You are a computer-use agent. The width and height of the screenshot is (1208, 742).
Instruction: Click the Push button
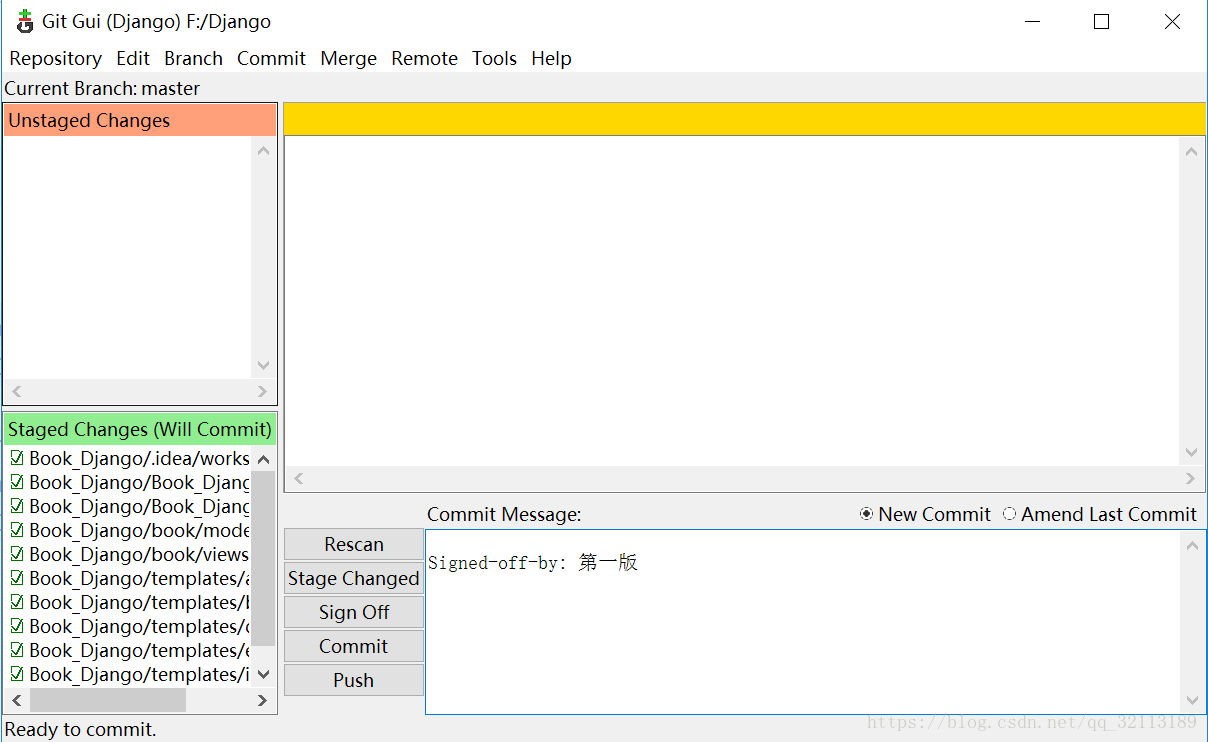click(354, 680)
